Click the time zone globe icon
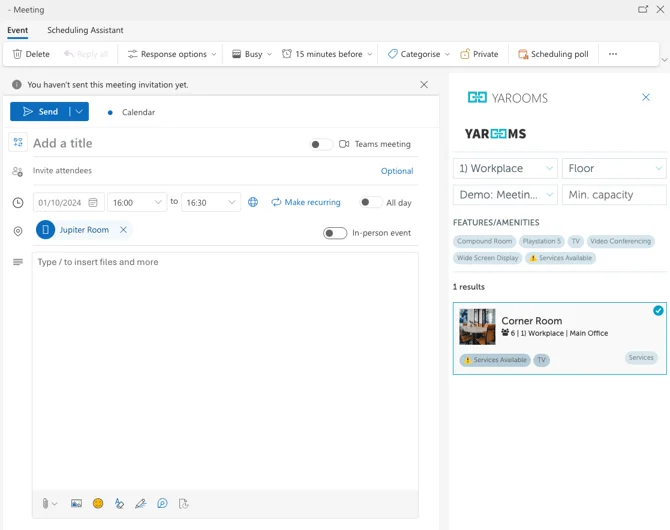The width and height of the screenshot is (670, 530). pos(253,202)
